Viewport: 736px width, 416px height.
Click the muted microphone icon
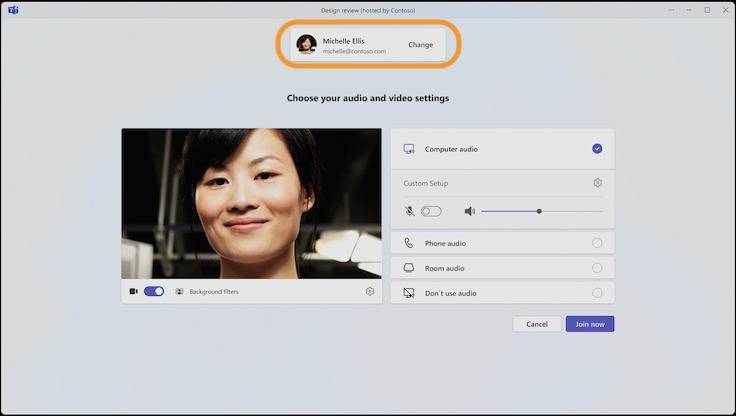coord(409,211)
